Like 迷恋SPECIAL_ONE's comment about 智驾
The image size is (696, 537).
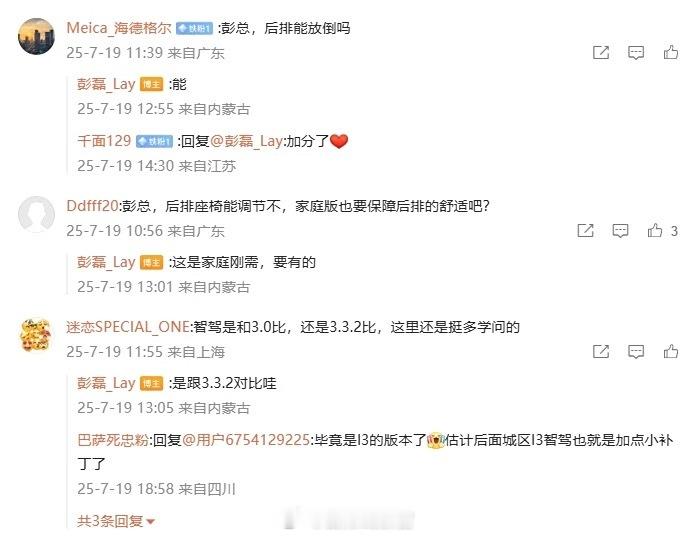(x=670, y=351)
